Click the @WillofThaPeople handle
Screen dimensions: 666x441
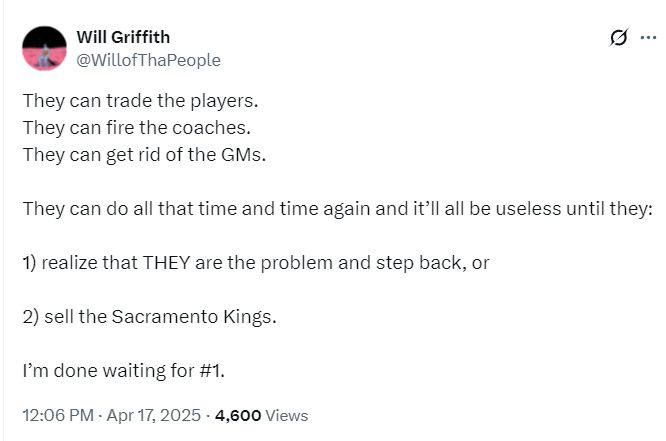coord(148,60)
